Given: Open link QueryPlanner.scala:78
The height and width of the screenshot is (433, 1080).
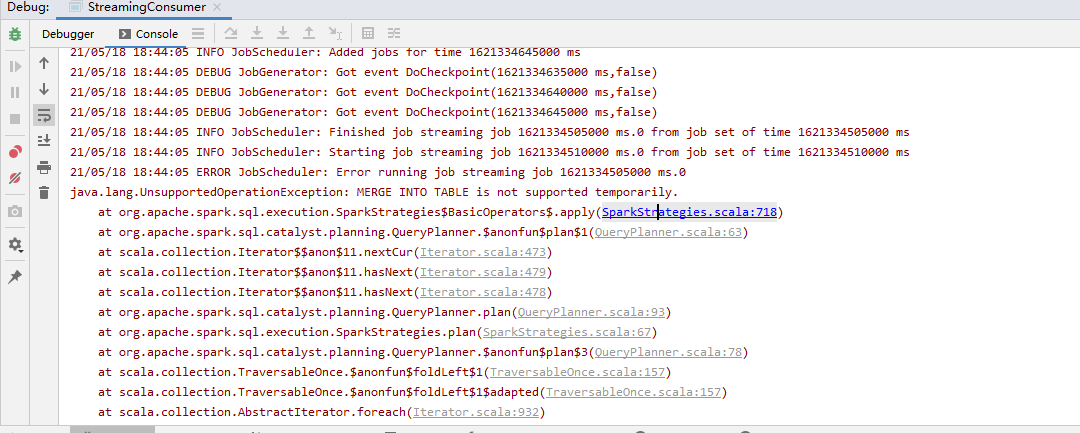Looking at the screenshot, I should [668, 352].
